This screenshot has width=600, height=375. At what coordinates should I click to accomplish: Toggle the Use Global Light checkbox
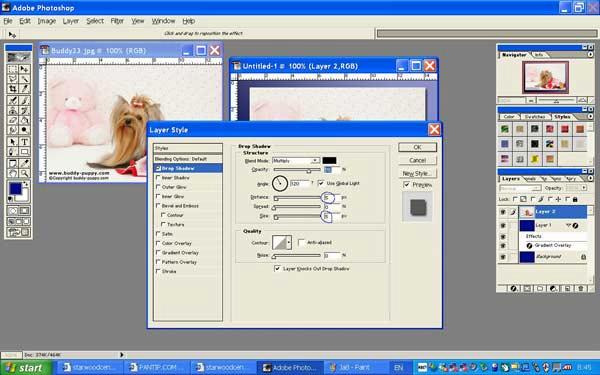click(321, 183)
